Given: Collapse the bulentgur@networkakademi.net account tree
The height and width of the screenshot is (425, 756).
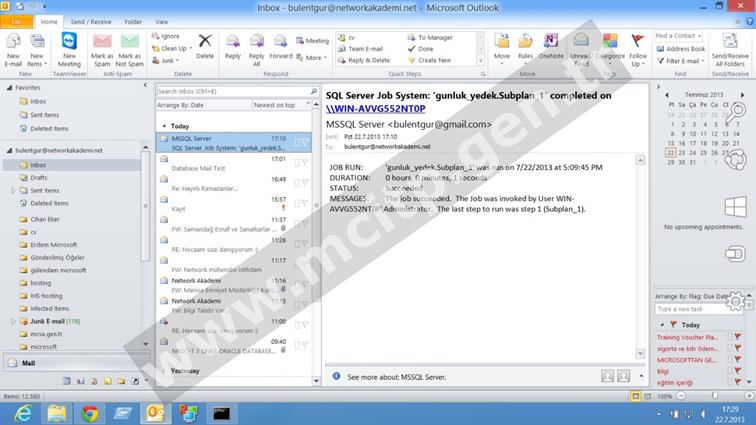Looking at the screenshot, I should [x=9, y=151].
